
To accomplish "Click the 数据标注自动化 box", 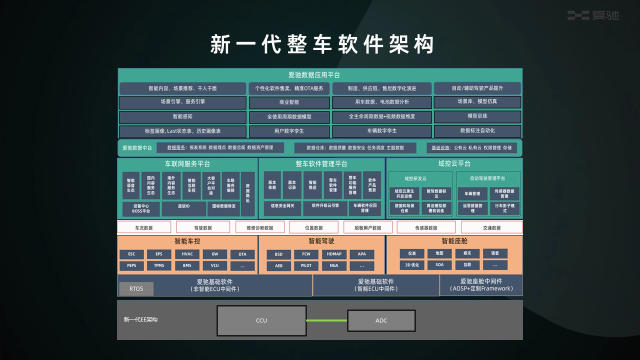I will point(477,131).
